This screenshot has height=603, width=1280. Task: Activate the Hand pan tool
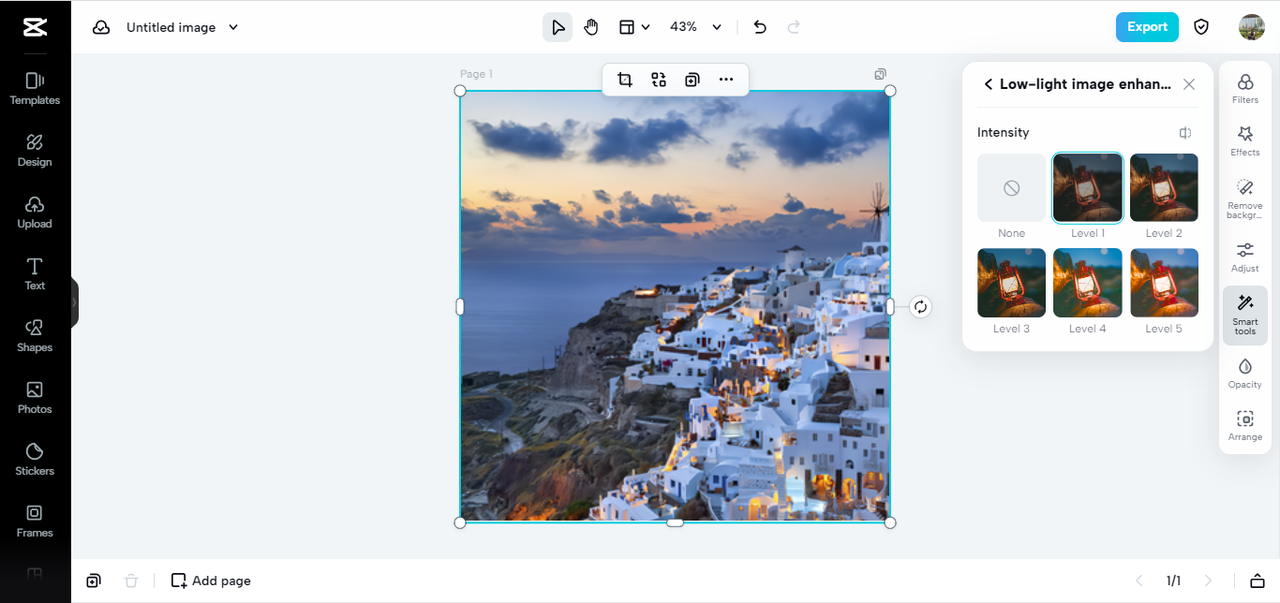pos(591,27)
